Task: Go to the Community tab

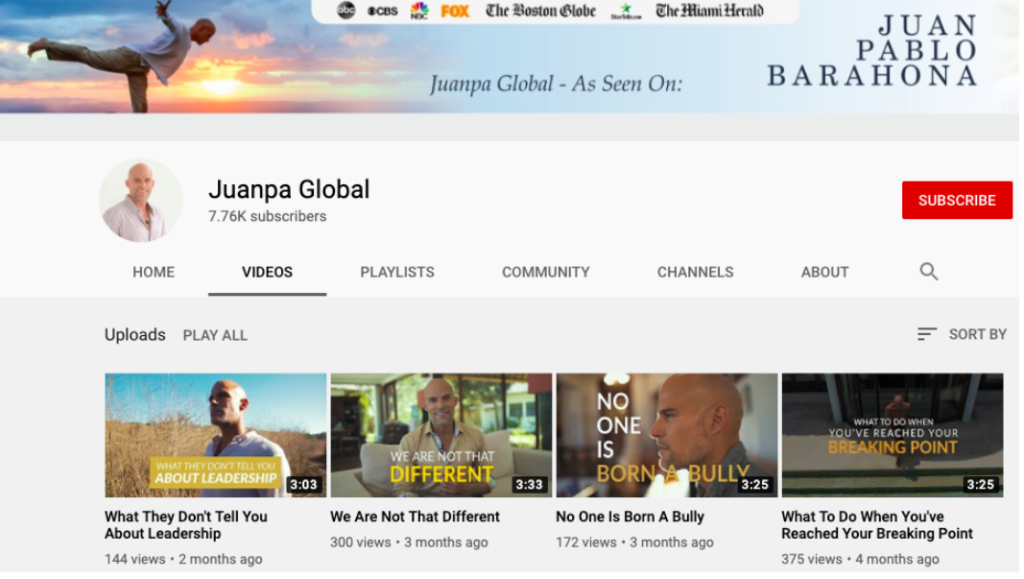Action: (x=545, y=272)
